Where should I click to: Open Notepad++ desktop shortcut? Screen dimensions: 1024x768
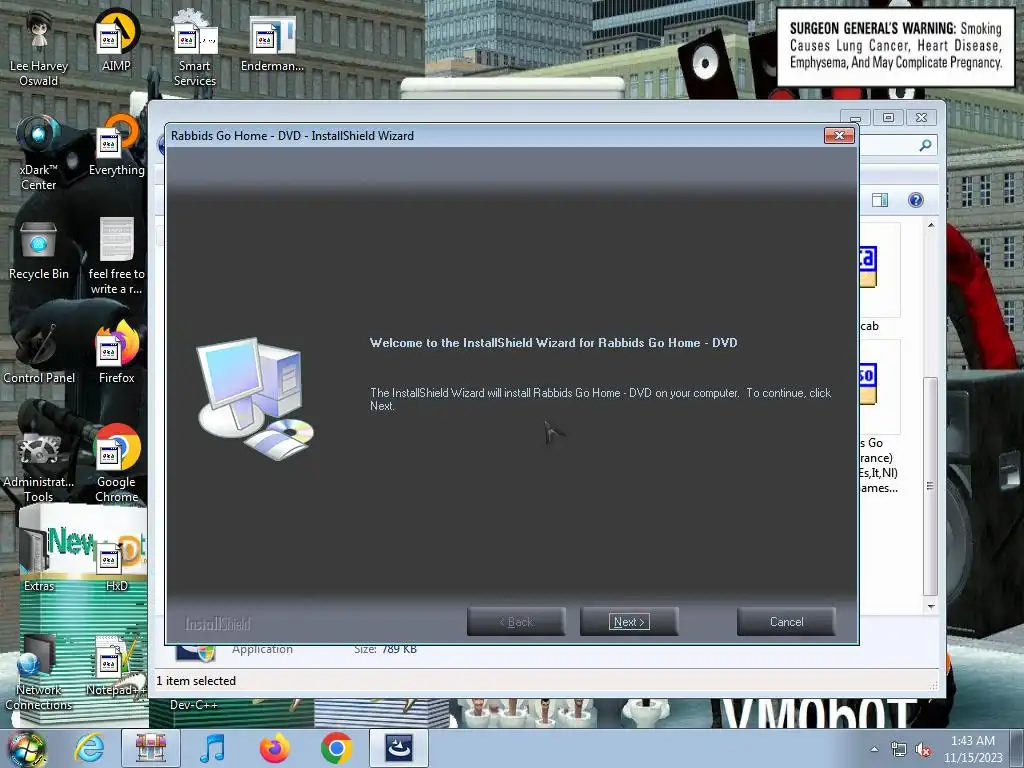(114, 666)
